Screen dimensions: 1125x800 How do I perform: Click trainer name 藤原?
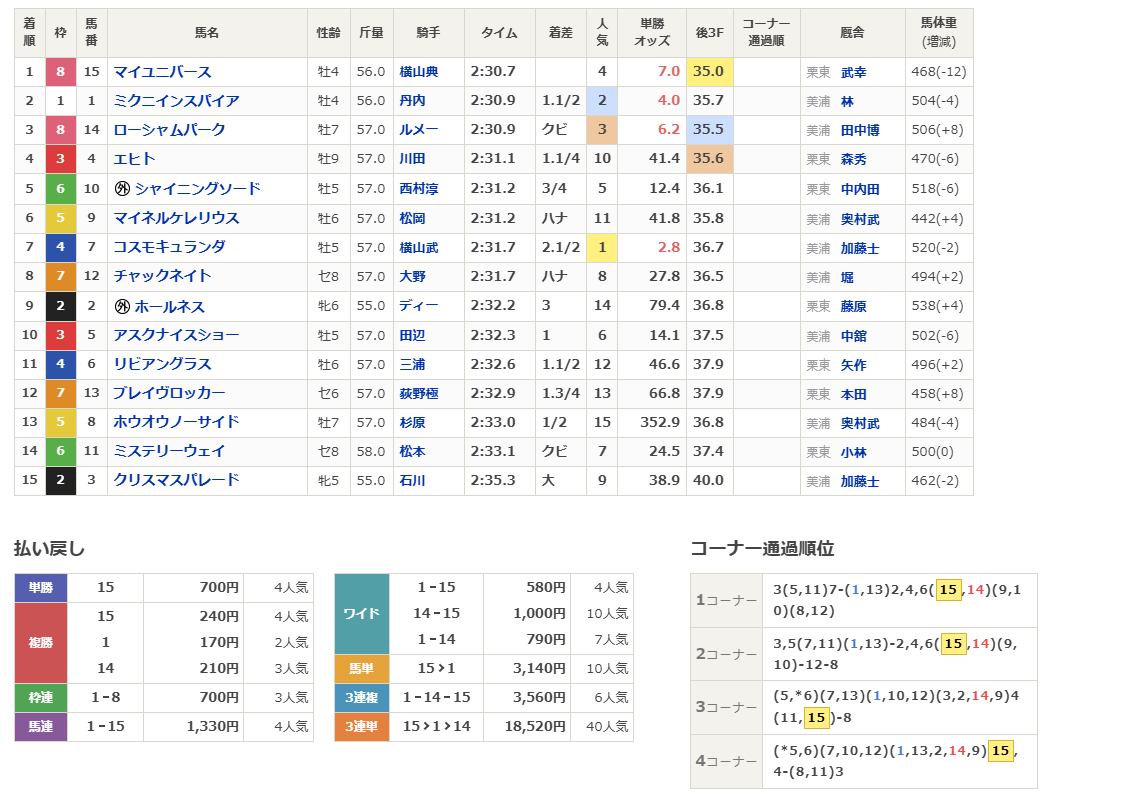pyautogui.click(x=854, y=306)
